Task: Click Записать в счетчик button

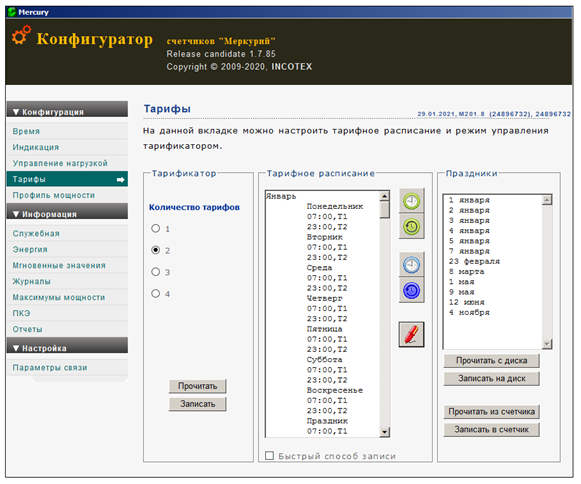Action: click(491, 429)
